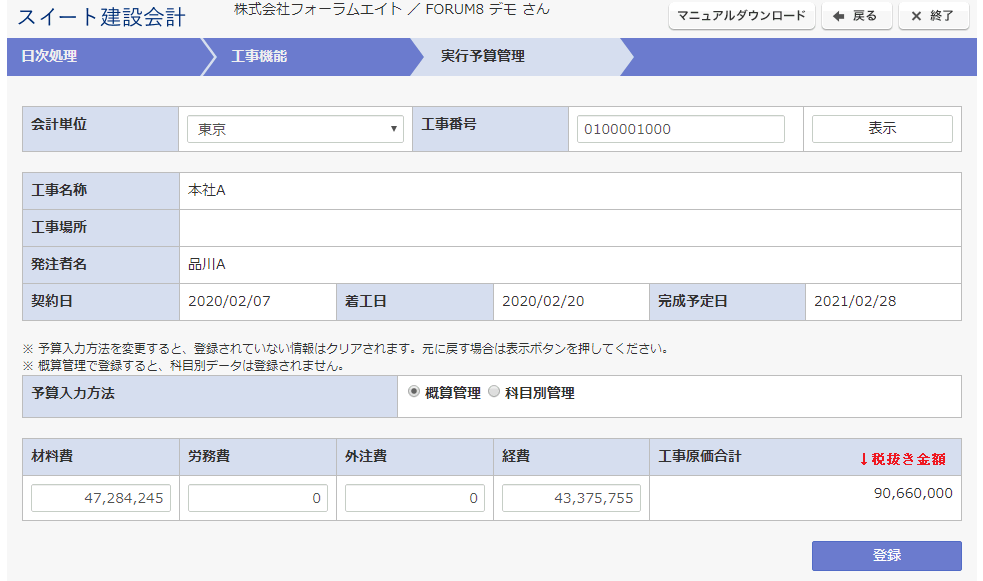Click the red 税抜き金額 label
Viewport: 983px width, 581px height.
point(902,459)
